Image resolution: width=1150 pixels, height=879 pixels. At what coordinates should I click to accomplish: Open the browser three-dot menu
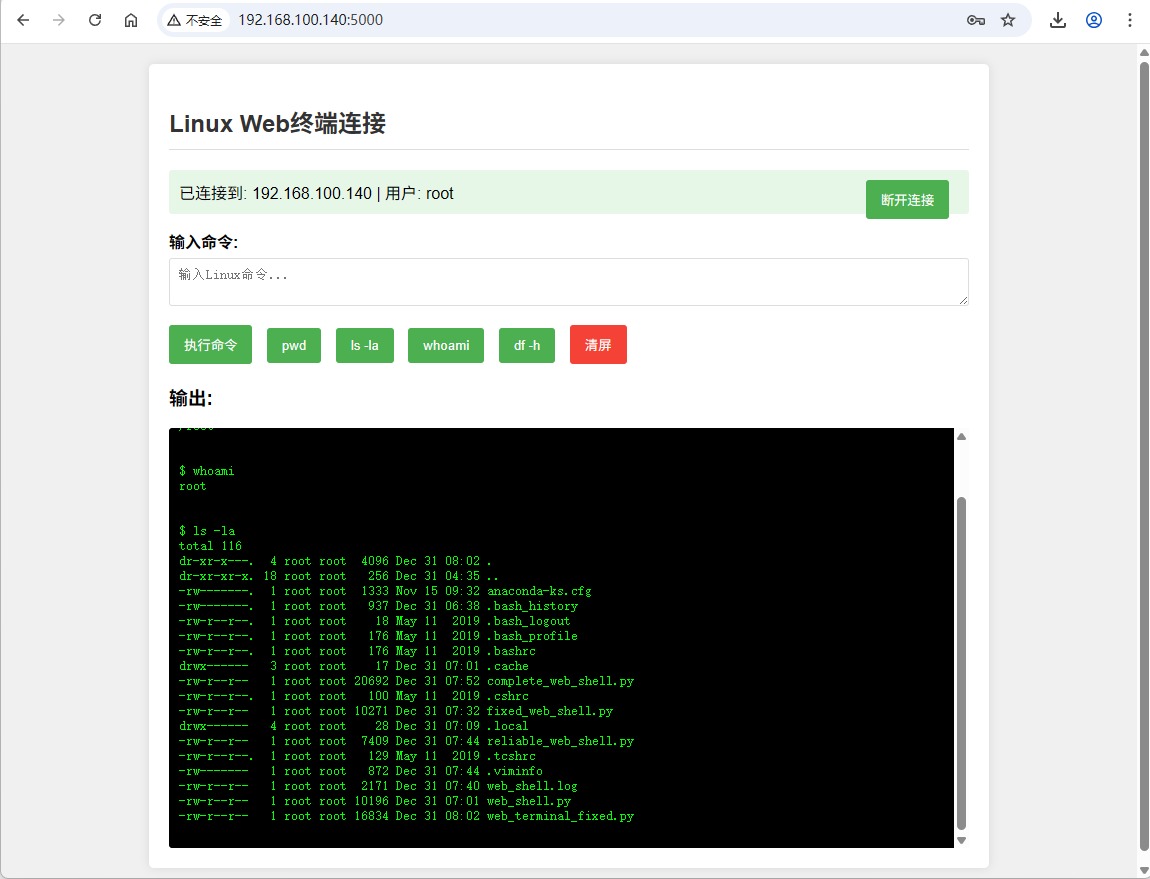(1129, 20)
